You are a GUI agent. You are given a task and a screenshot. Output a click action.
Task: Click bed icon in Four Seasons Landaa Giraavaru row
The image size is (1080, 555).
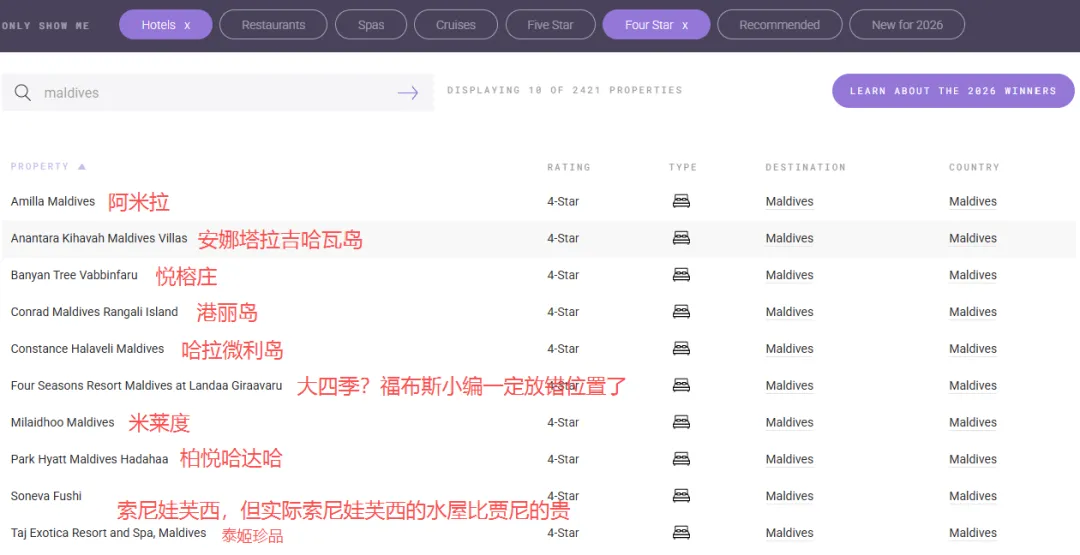pos(681,386)
